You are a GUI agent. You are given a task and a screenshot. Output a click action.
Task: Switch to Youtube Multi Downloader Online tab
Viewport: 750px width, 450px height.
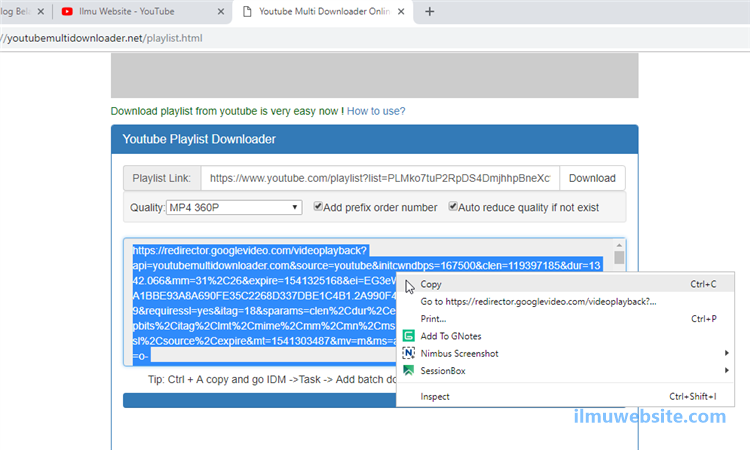point(324,11)
